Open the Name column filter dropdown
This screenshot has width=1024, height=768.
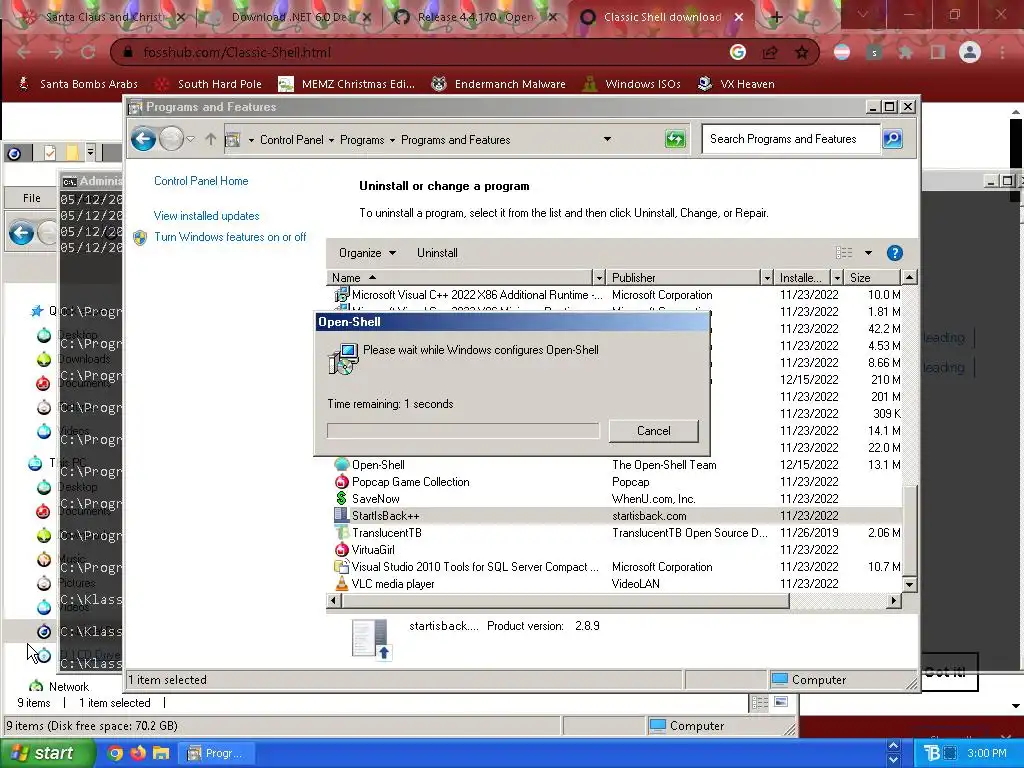point(599,278)
